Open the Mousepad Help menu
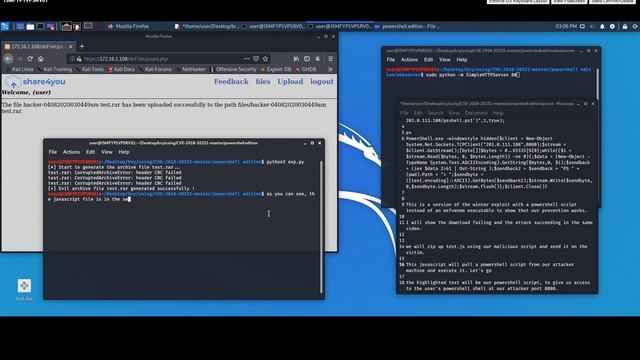The width and height of the screenshot is (640, 360). pos(498,113)
